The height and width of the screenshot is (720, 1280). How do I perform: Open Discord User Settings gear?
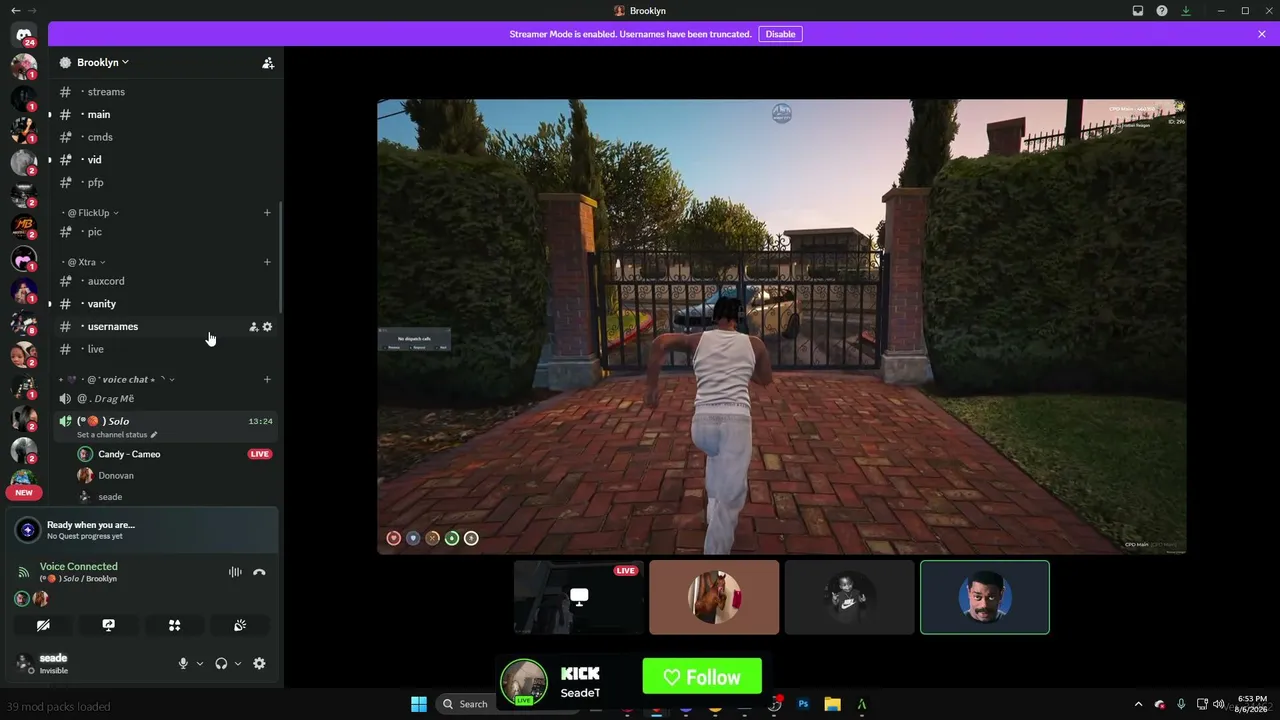tap(259, 663)
